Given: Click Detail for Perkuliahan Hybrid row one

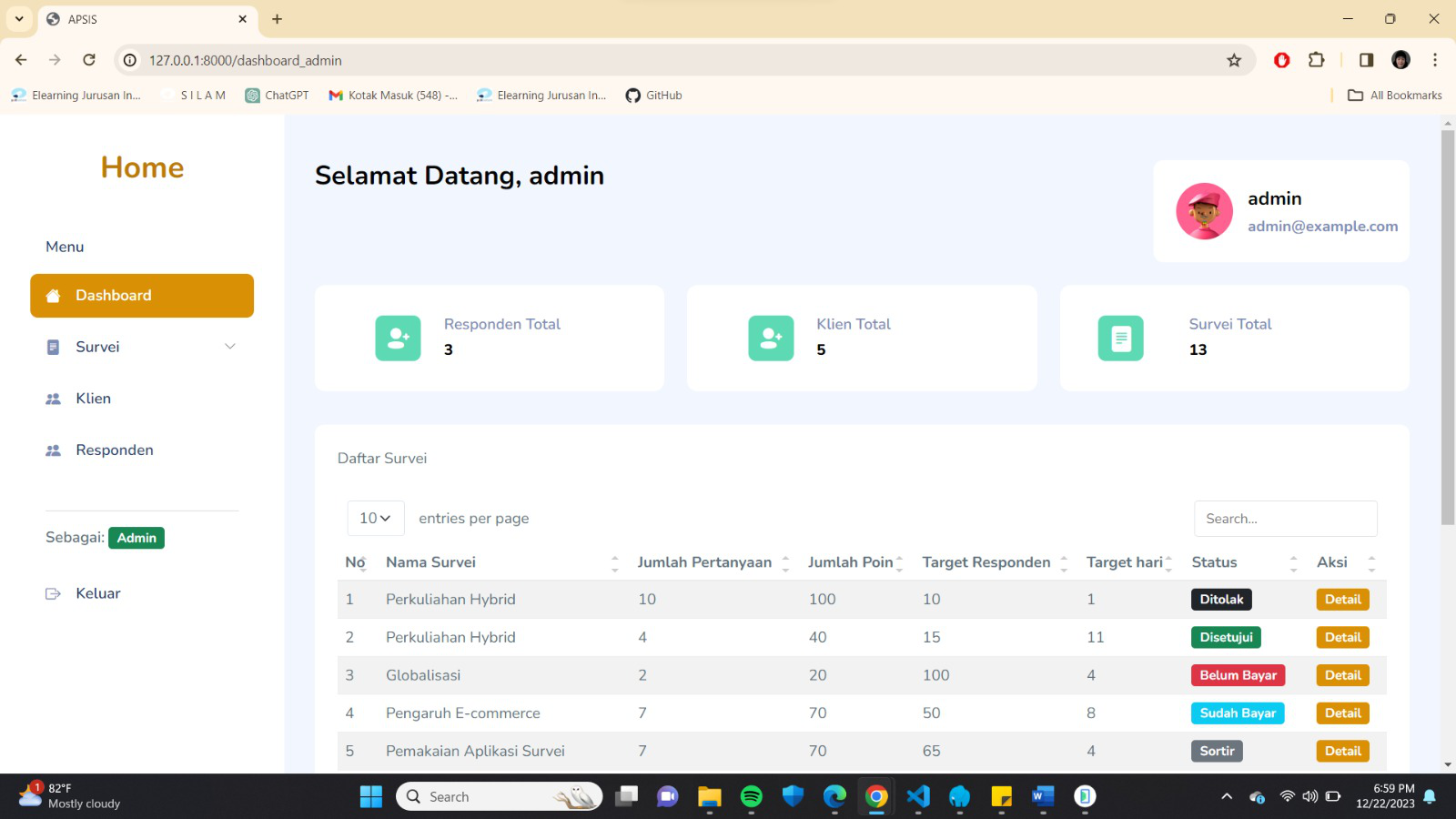Looking at the screenshot, I should [1342, 599].
